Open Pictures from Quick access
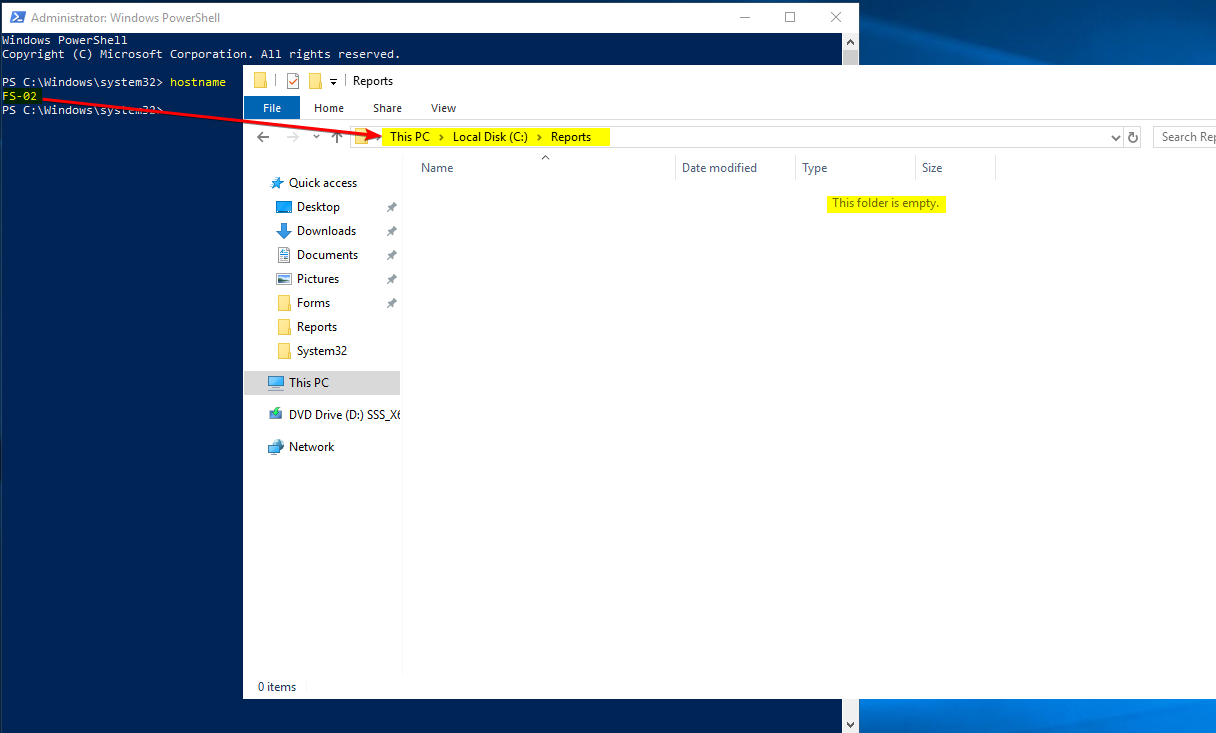The height and width of the screenshot is (733, 1216). click(318, 279)
